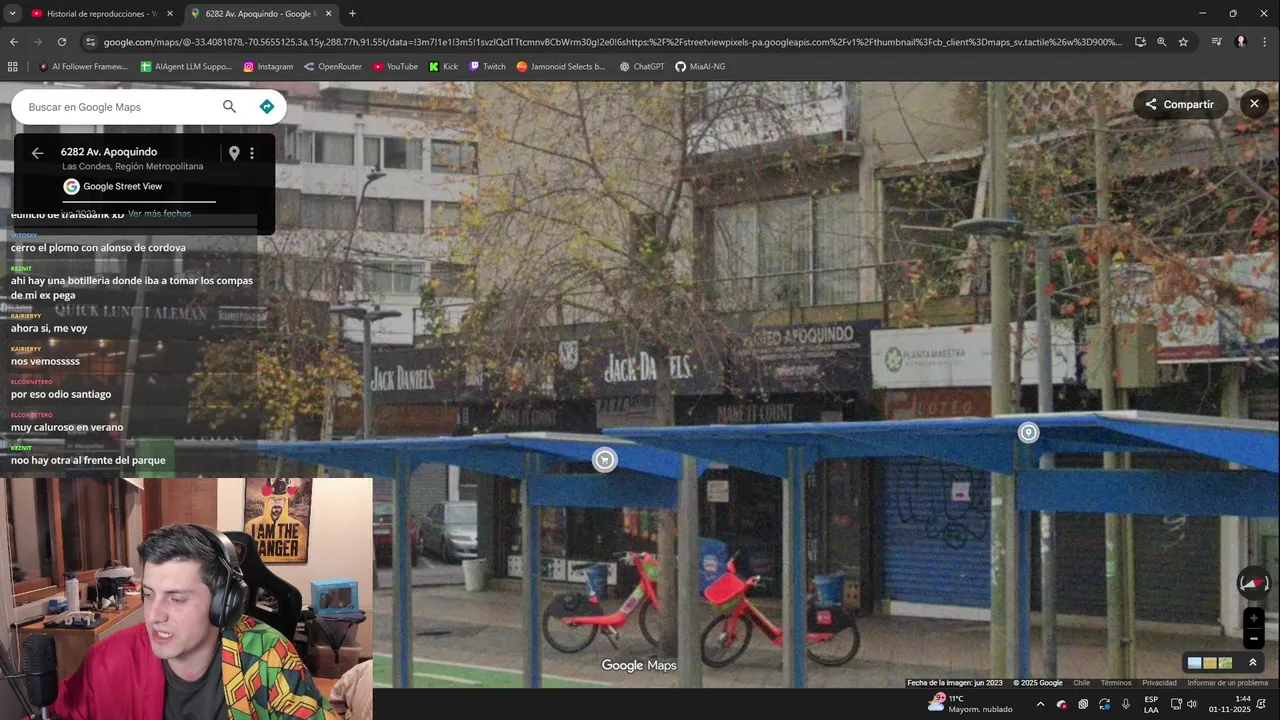1280x720 pixels.
Task: Click the '6282 Av. Apoquindo' address title
Action: pyautogui.click(x=109, y=152)
